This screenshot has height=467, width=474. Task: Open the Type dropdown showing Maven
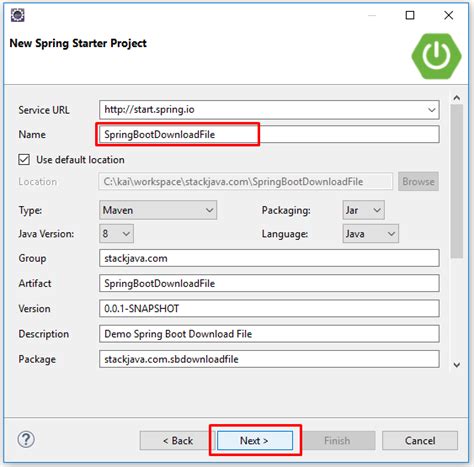click(x=158, y=210)
